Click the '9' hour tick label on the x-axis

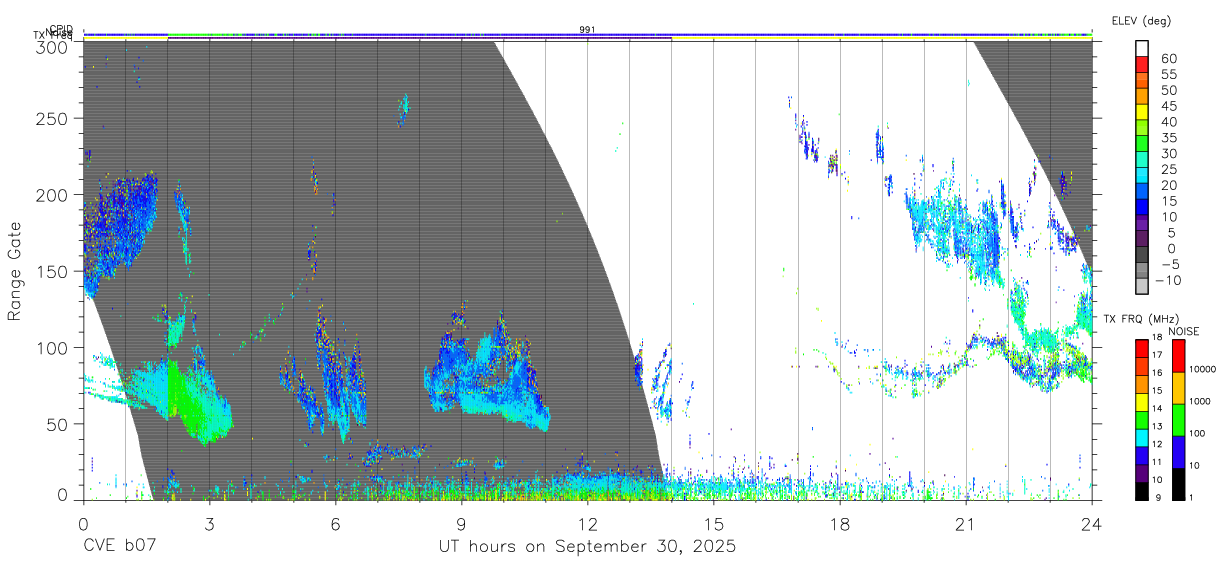coord(461,524)
